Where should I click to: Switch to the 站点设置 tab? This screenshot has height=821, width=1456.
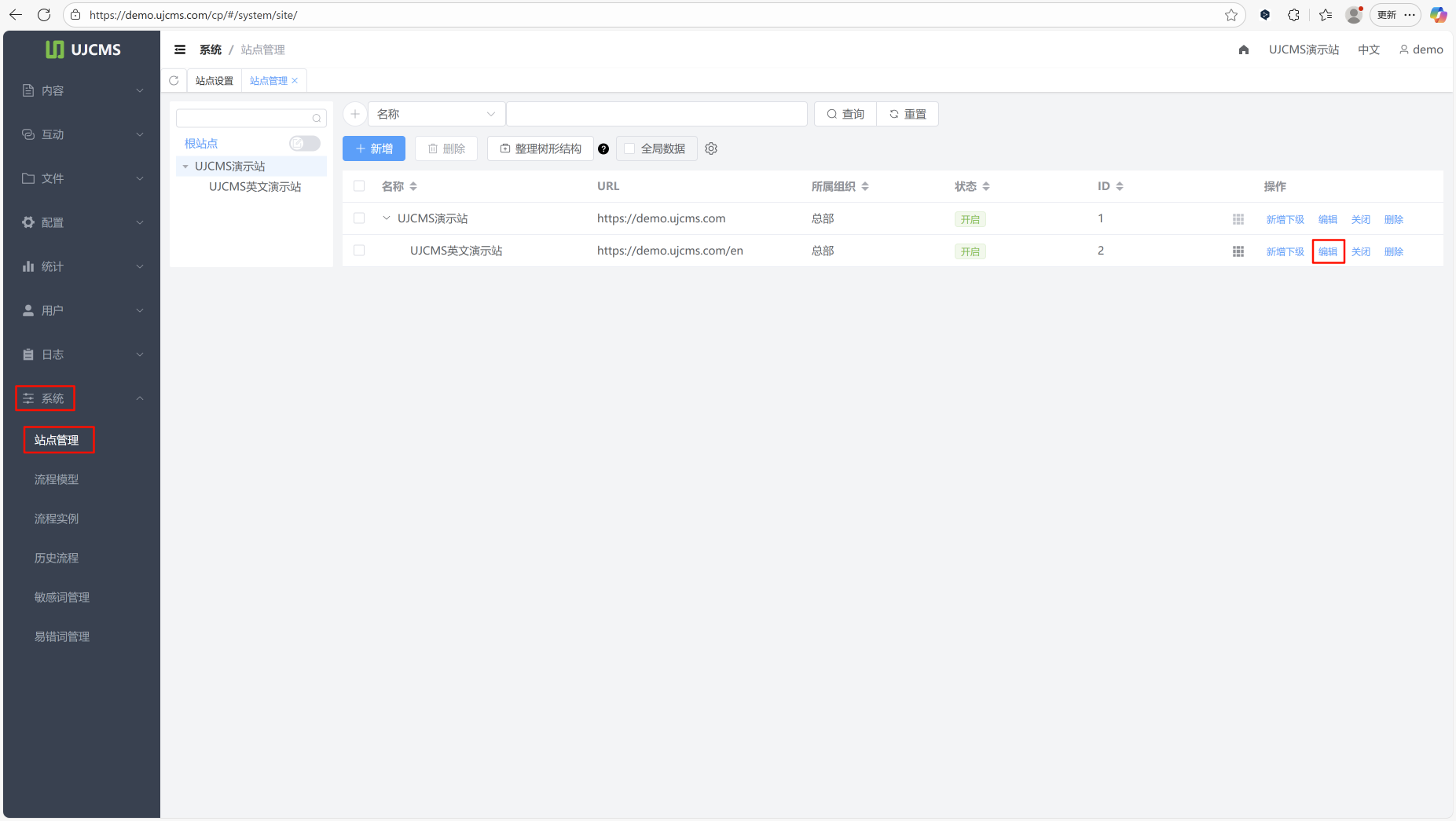214,81
